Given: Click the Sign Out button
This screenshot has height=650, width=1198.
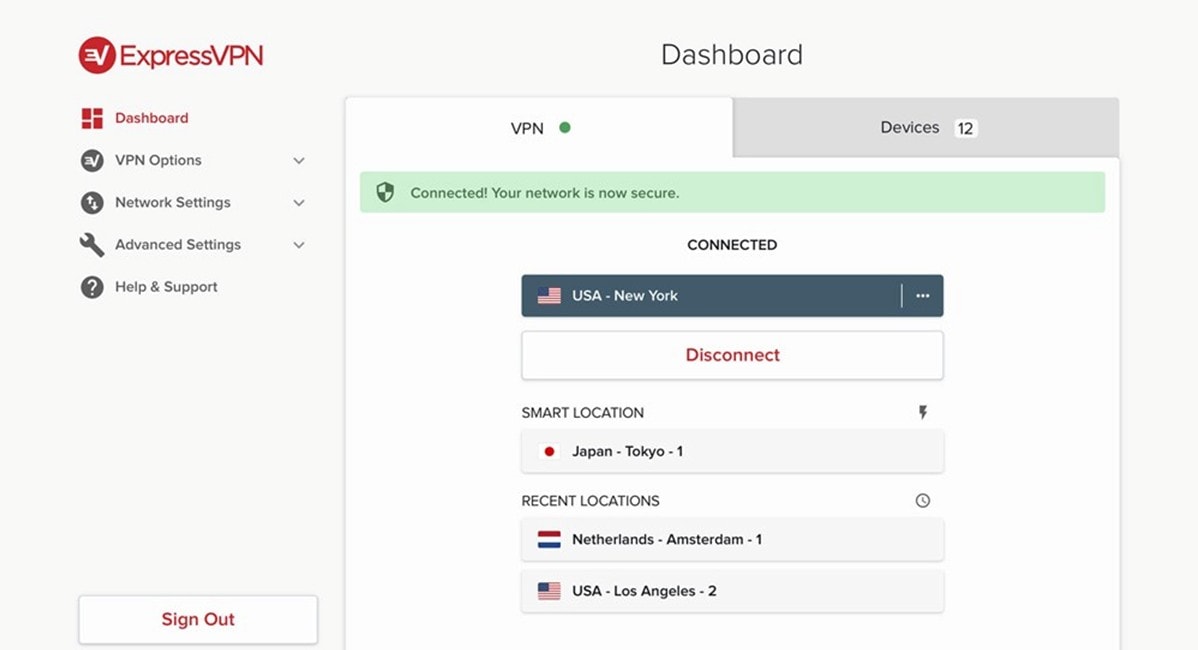Looking at the screenshot, I should [198, 619].
